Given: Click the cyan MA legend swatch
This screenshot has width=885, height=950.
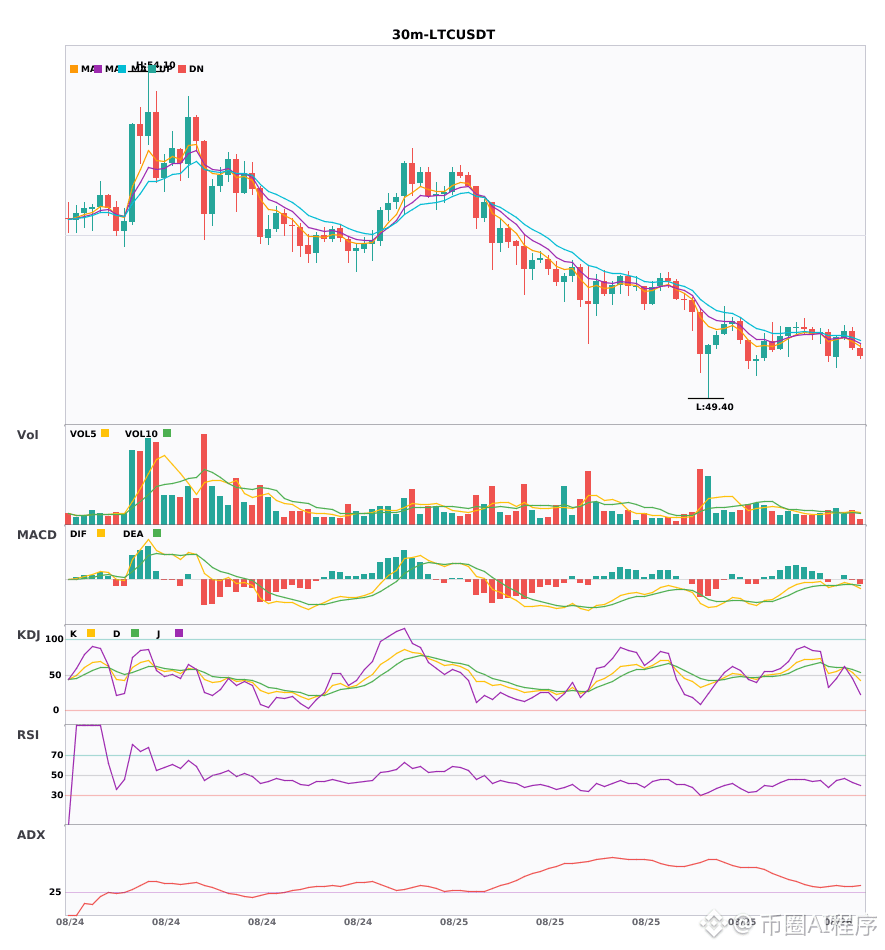Looking at the screenshot, I should pos(122,69).
